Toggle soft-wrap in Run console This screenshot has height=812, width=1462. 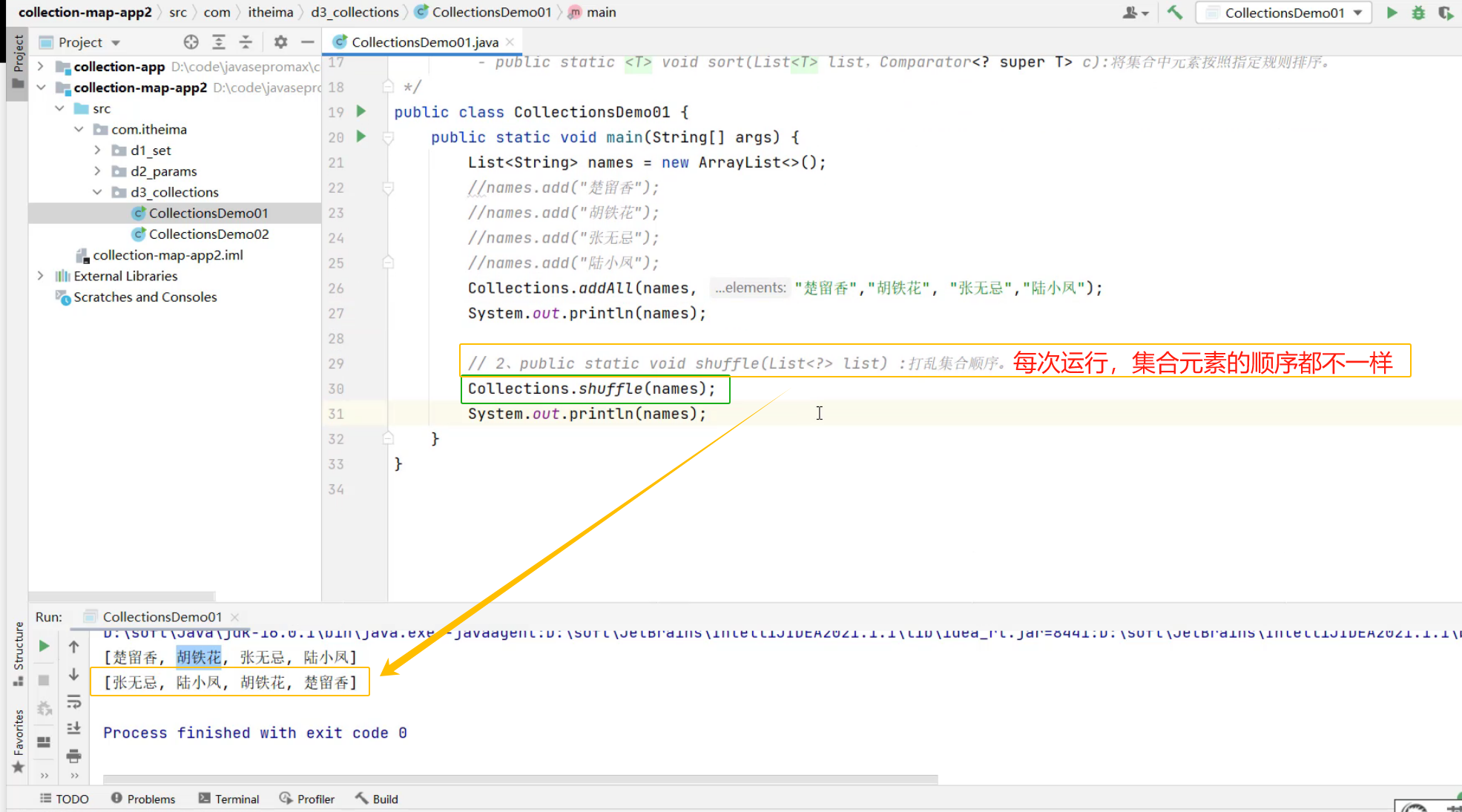click(x=73, y=702)
